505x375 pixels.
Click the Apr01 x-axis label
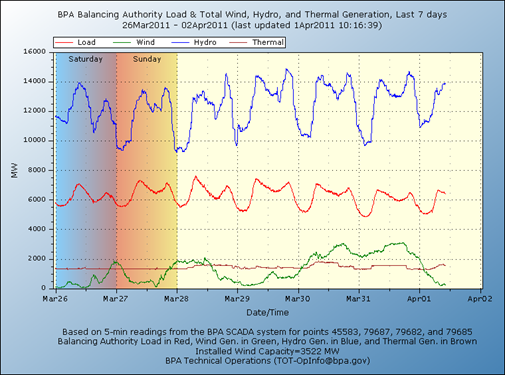pos(419,299)
